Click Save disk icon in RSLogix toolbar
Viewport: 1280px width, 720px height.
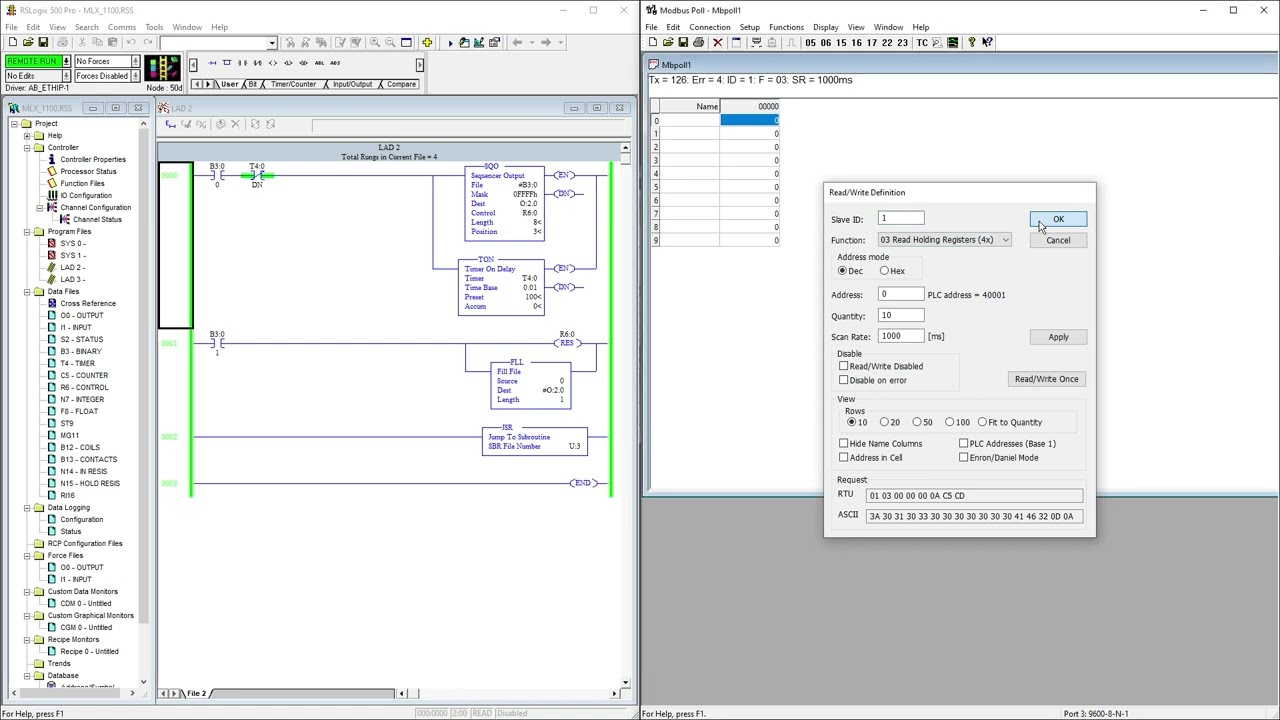pos(43,42)
